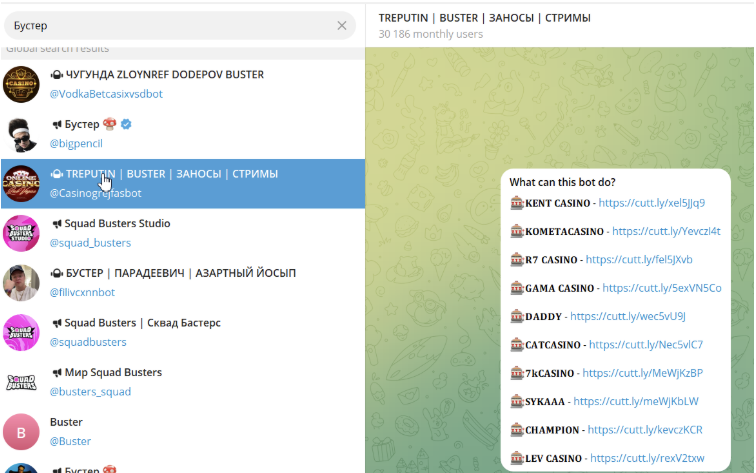Select the Squad Busters Studio result
The width and height of the screenshot is (756, 473).
pyautogui.click(x=183, y=233)
